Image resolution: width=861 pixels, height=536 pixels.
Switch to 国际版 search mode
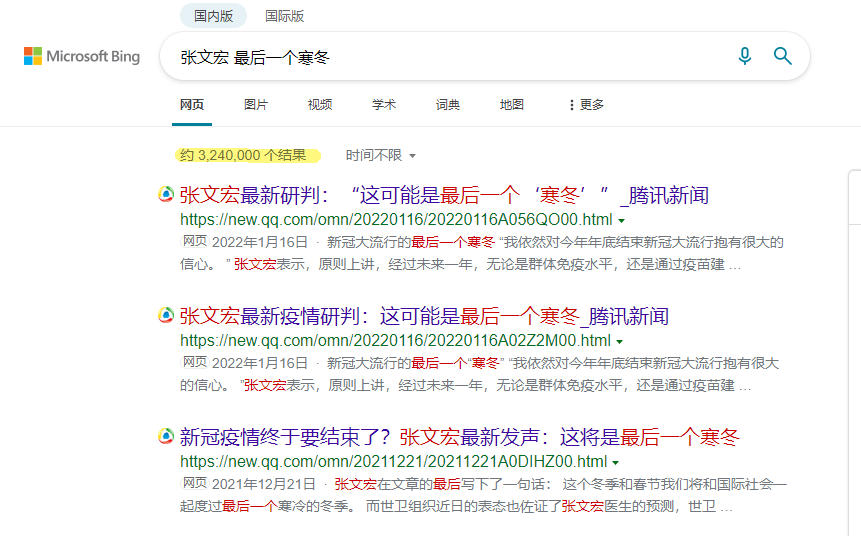click(284, 16)
